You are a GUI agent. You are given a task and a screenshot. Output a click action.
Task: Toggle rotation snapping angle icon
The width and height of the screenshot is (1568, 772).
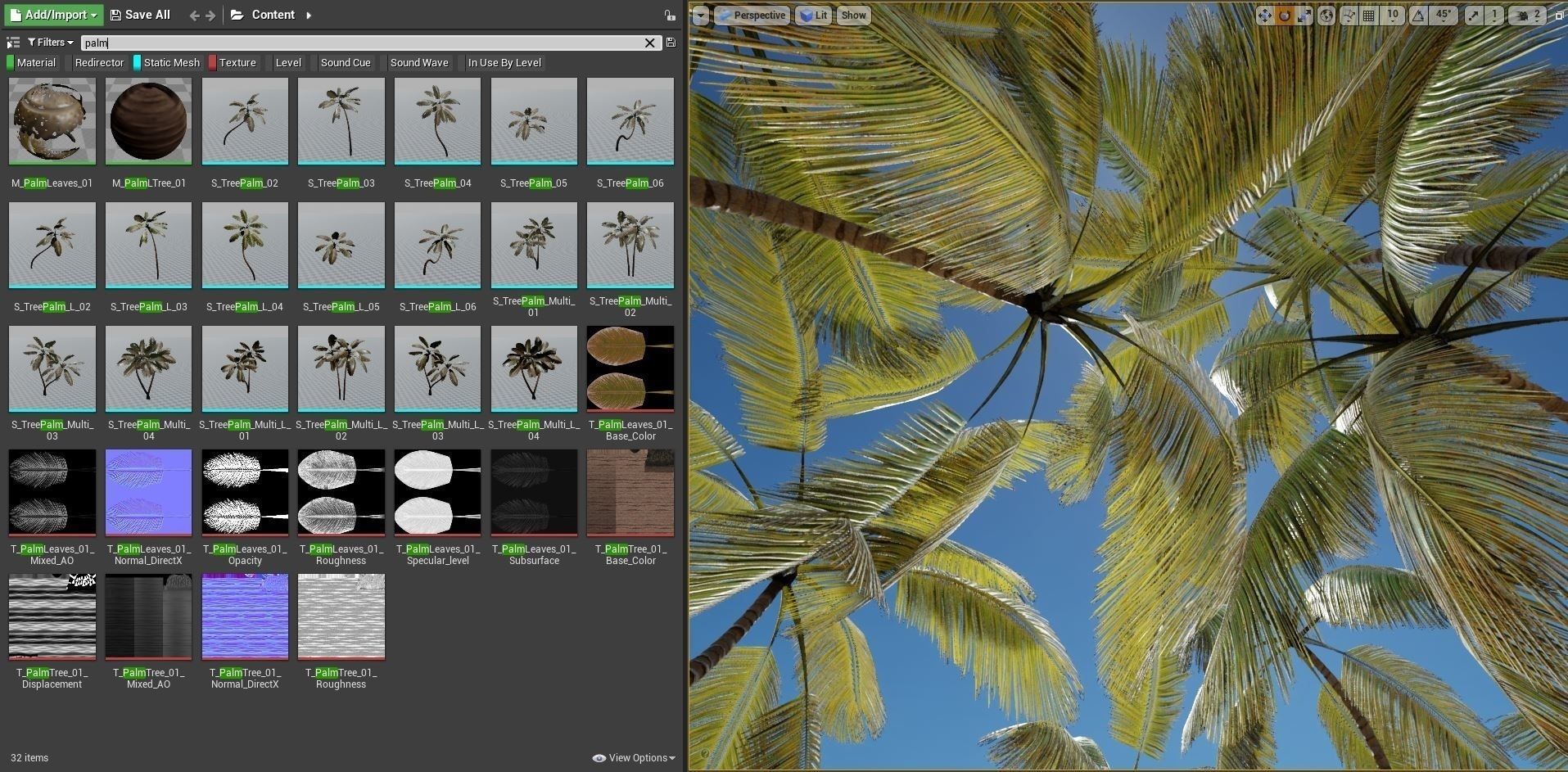click(1419, 15)
